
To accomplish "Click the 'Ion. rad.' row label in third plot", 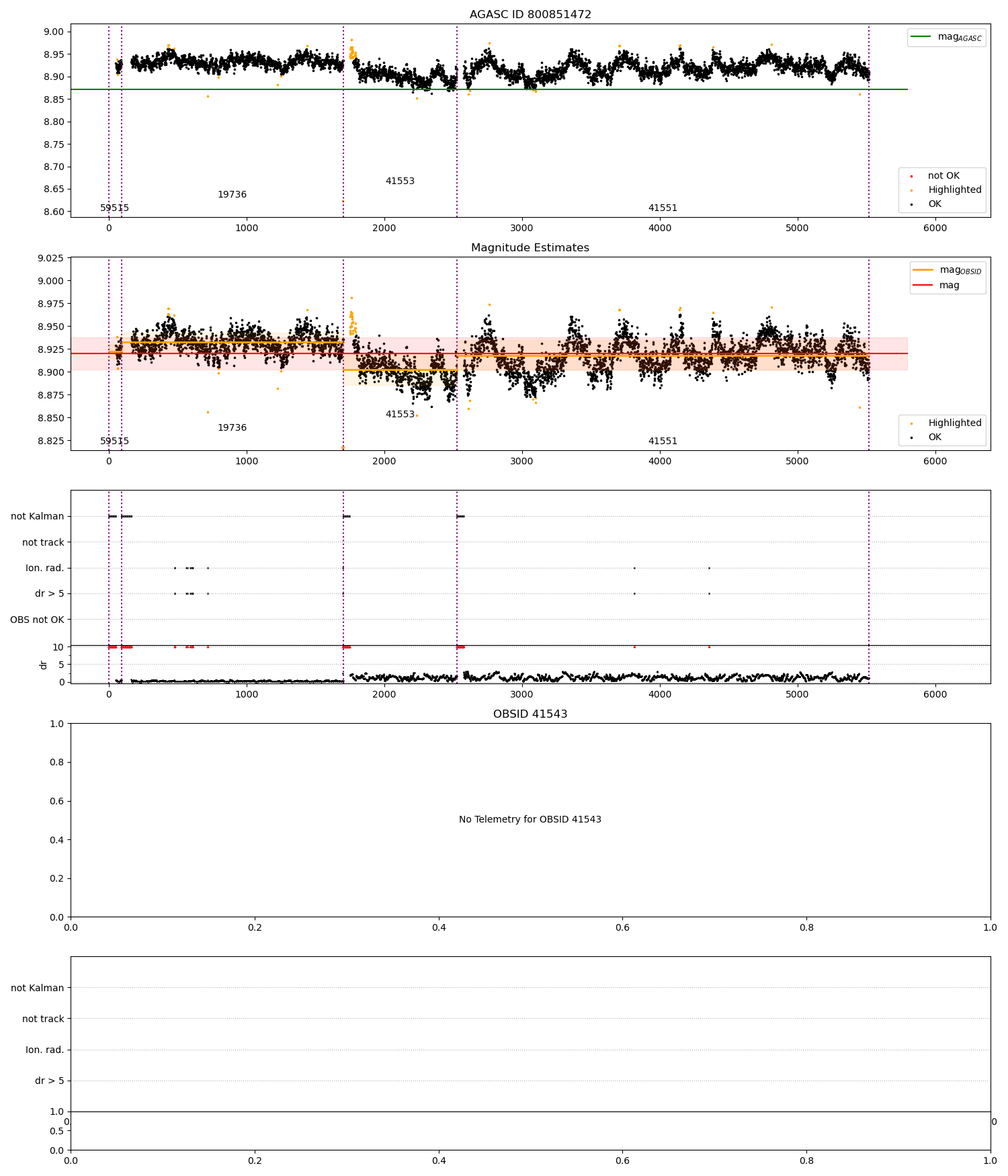I will coord(45,569).
